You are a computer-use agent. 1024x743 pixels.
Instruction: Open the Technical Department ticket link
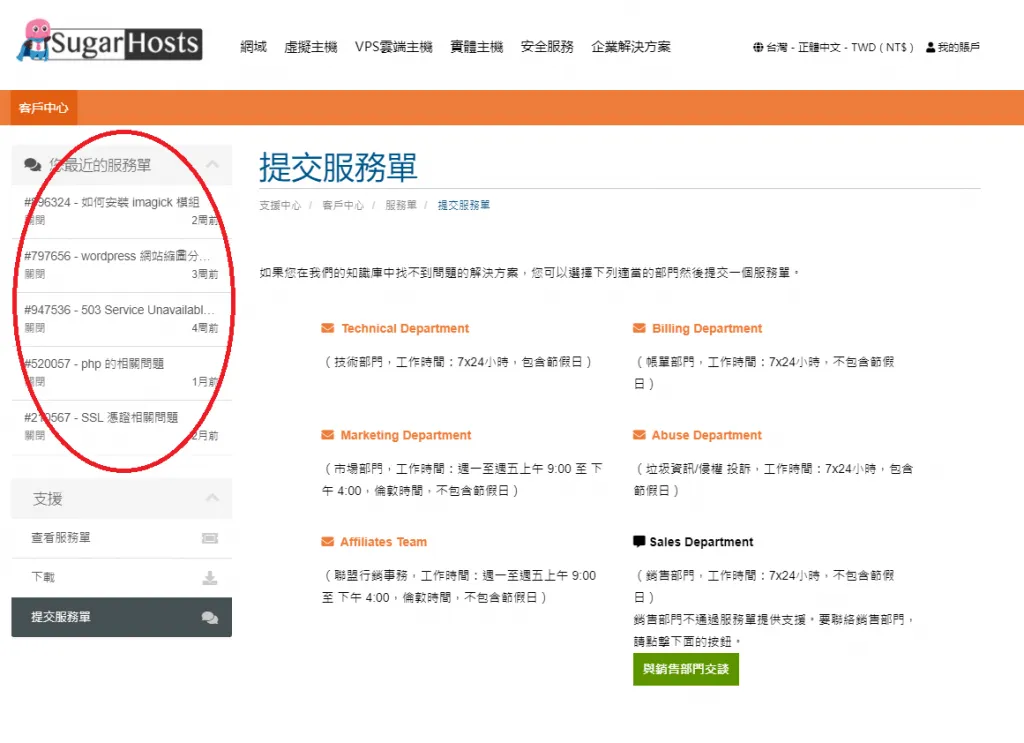pos(404,328)
